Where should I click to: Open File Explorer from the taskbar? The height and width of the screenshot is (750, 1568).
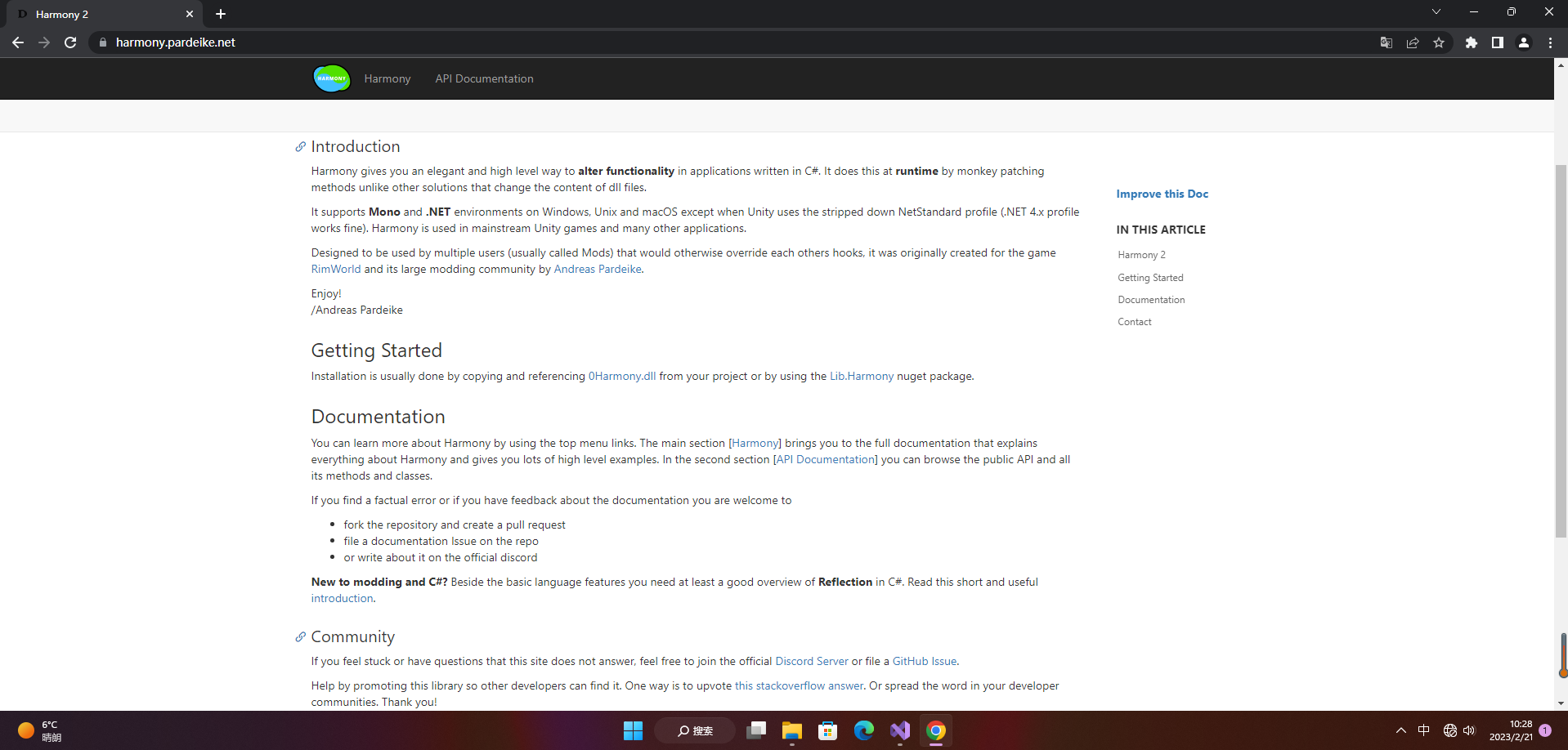tap(791, 730)
